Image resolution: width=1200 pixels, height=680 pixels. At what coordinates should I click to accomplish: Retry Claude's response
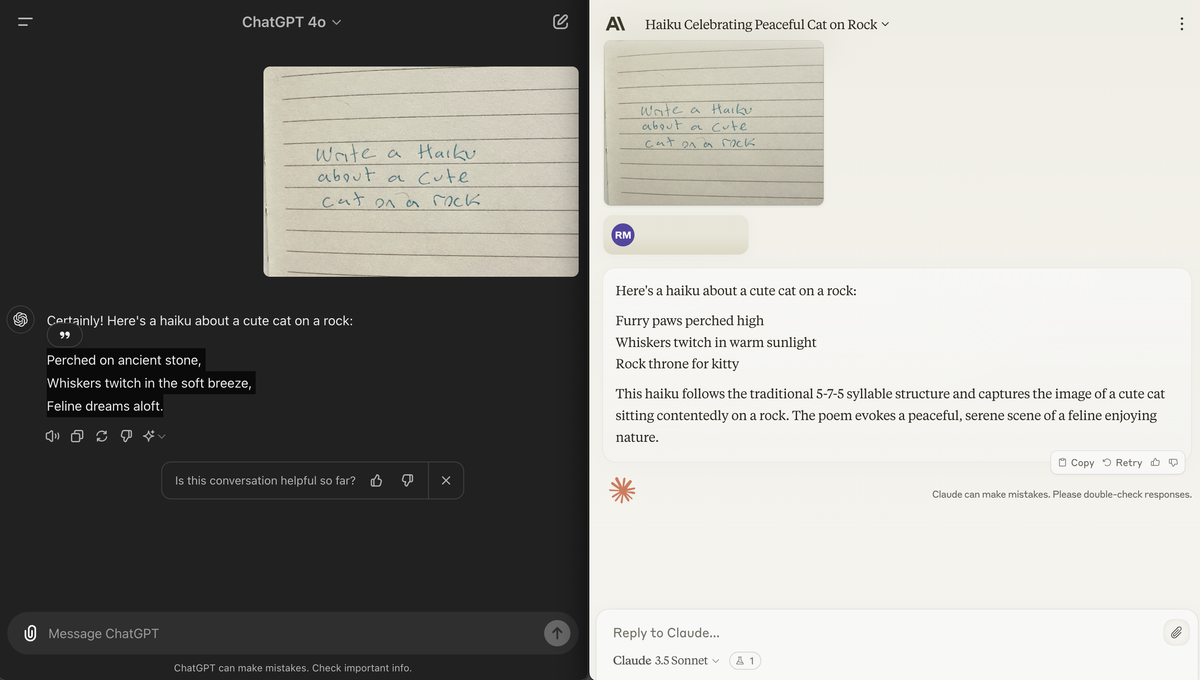[x=1120, y=462]
